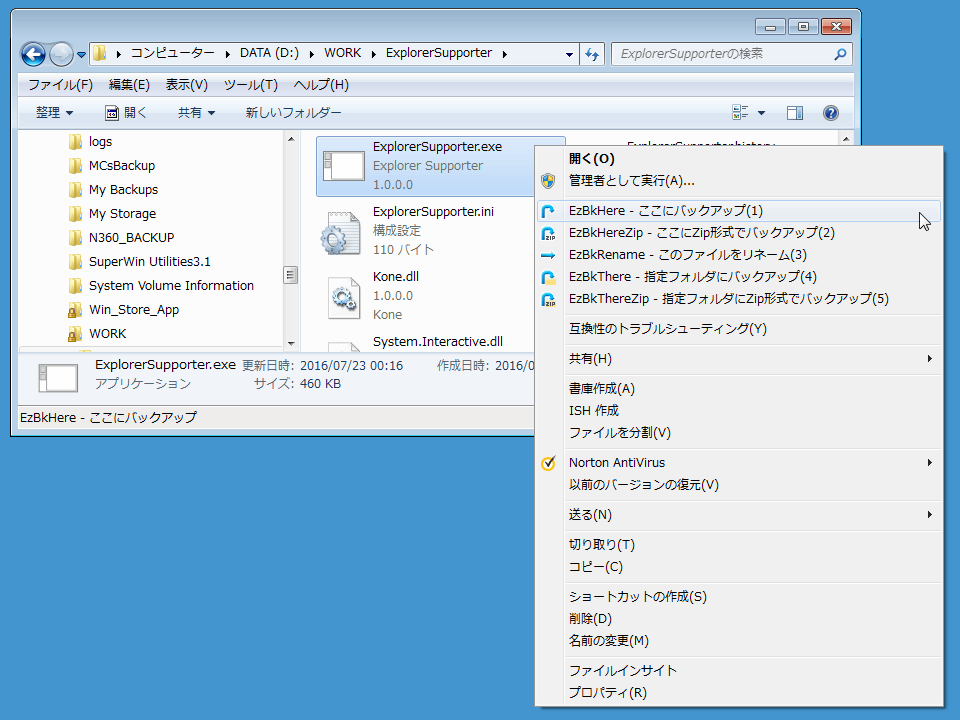
Task: Open the recent pages history dropdown arrow
Action: tap(81, 55)
